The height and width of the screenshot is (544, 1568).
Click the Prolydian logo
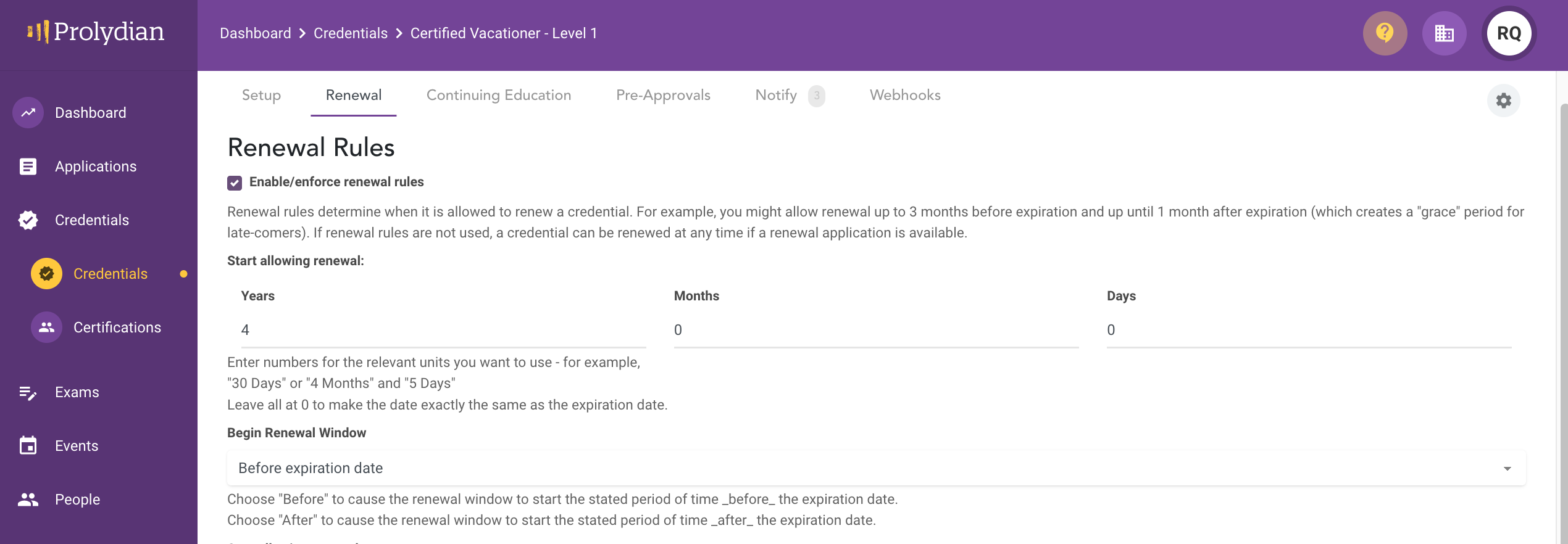coord(96,32)
